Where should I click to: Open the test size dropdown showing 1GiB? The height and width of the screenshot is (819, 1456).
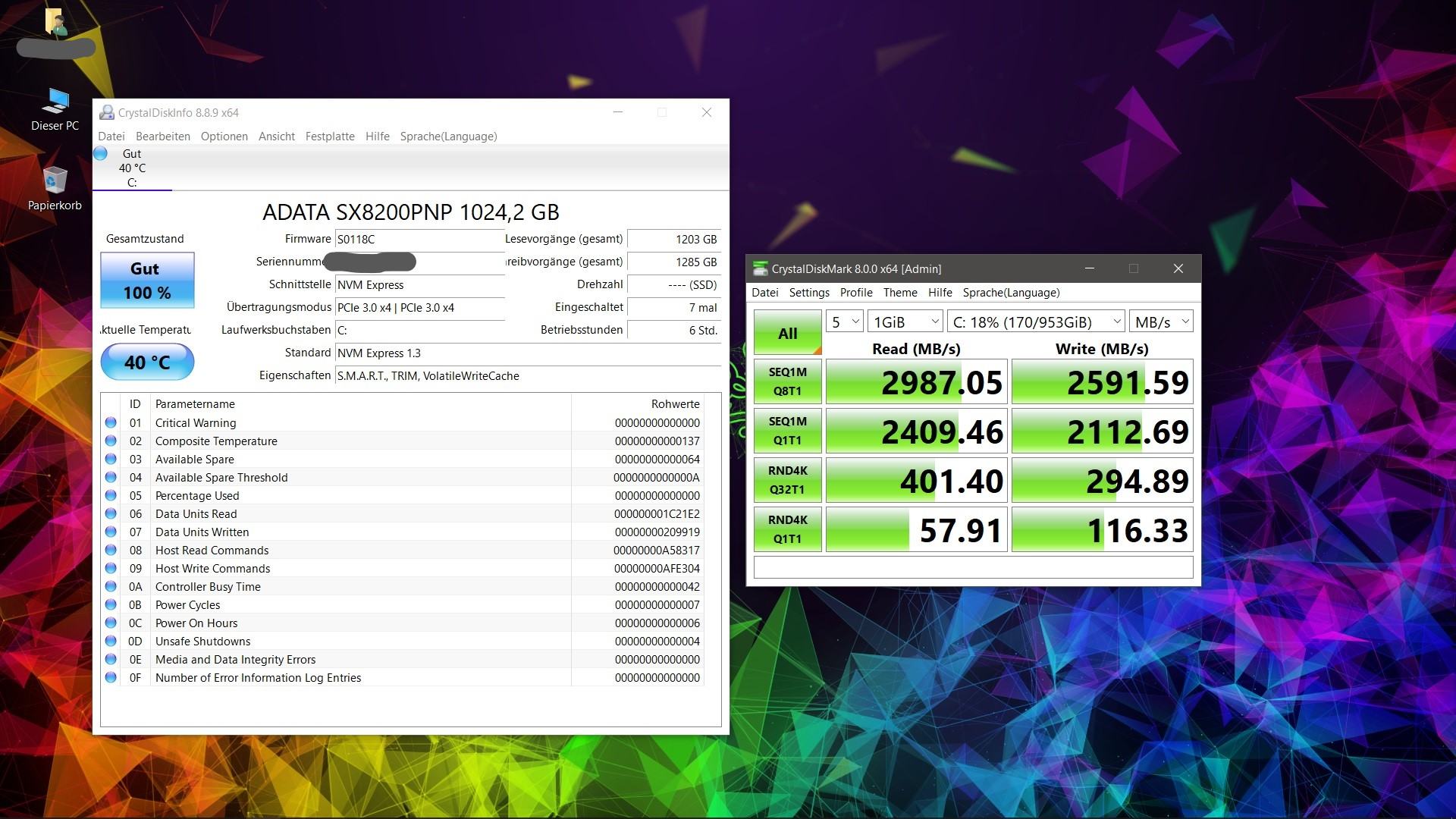[905, 322]
